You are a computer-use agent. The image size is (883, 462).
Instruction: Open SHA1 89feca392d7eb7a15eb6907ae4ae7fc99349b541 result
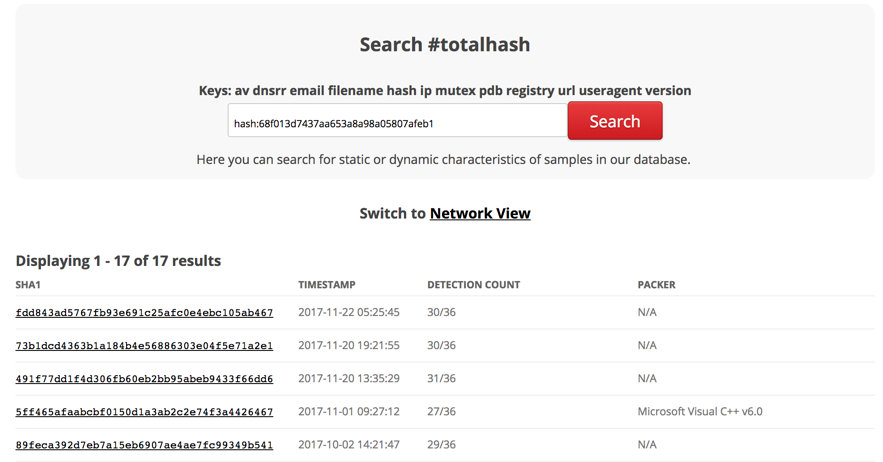[x=144, y=445]
